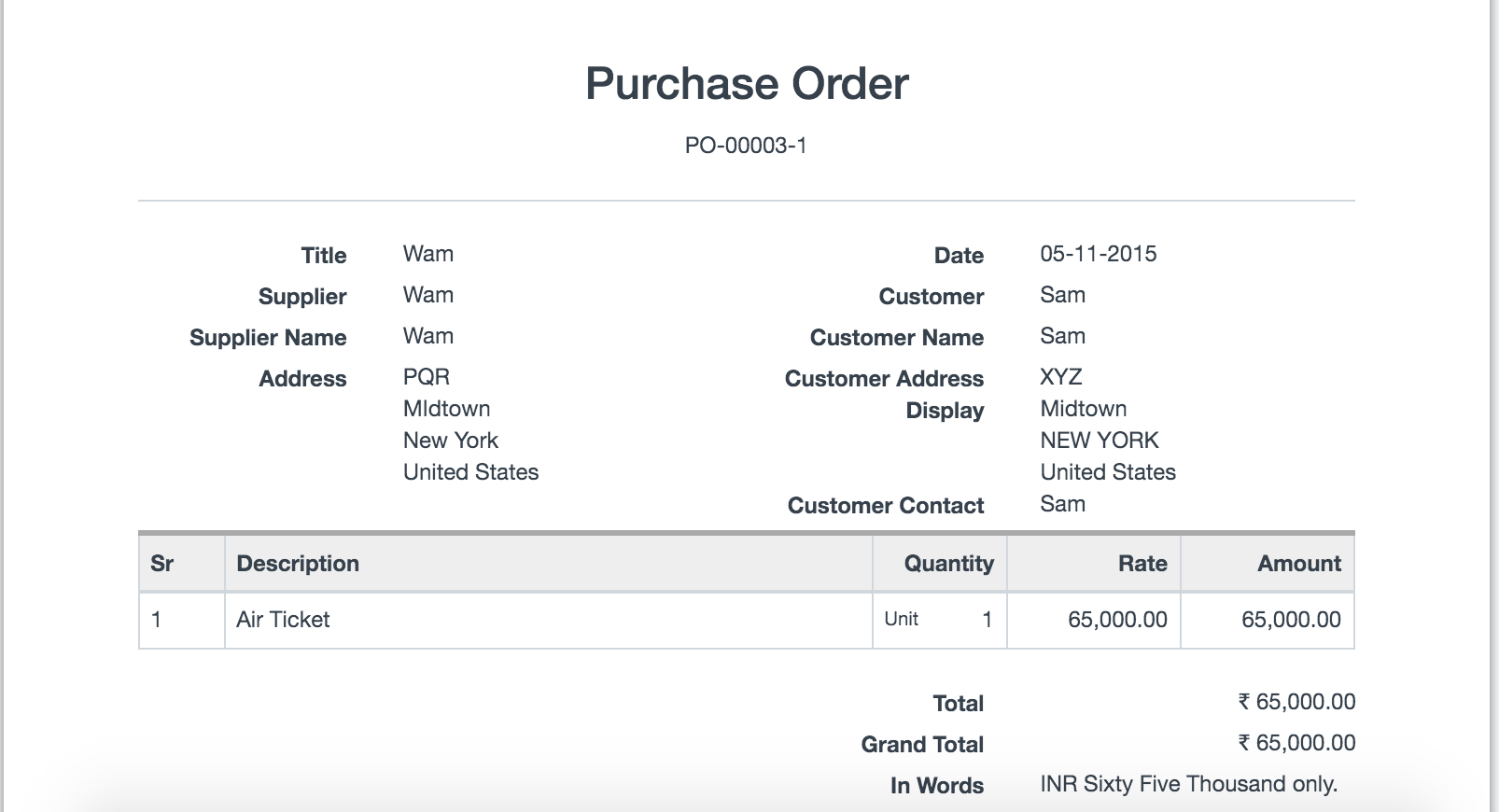Click customer address line "XYZ"
This screenshot has width=1499, height=812.
1061,377
